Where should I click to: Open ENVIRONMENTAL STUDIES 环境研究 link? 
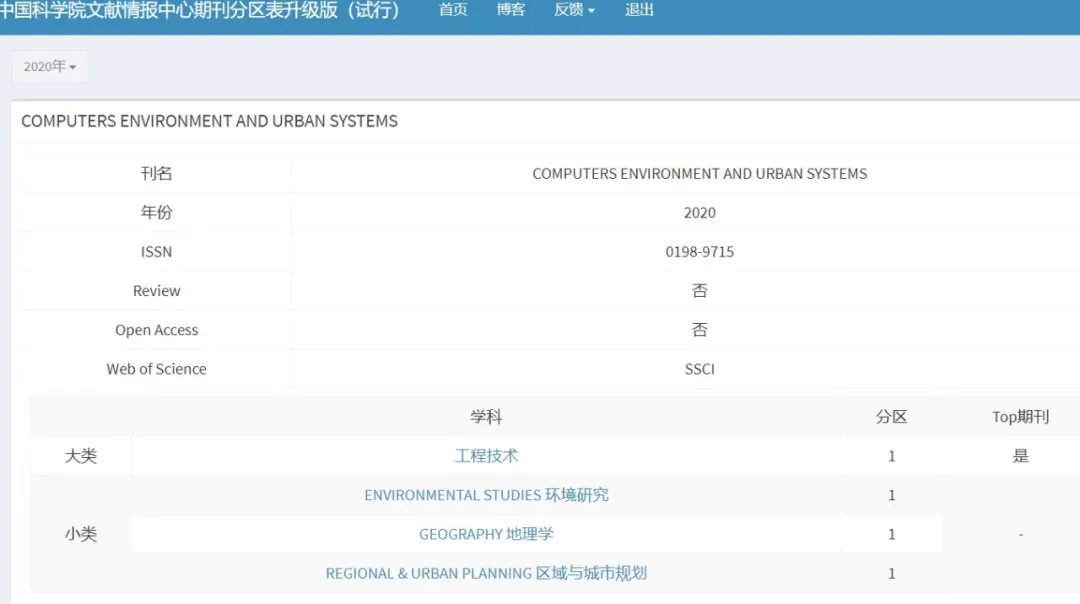point(486,495)
